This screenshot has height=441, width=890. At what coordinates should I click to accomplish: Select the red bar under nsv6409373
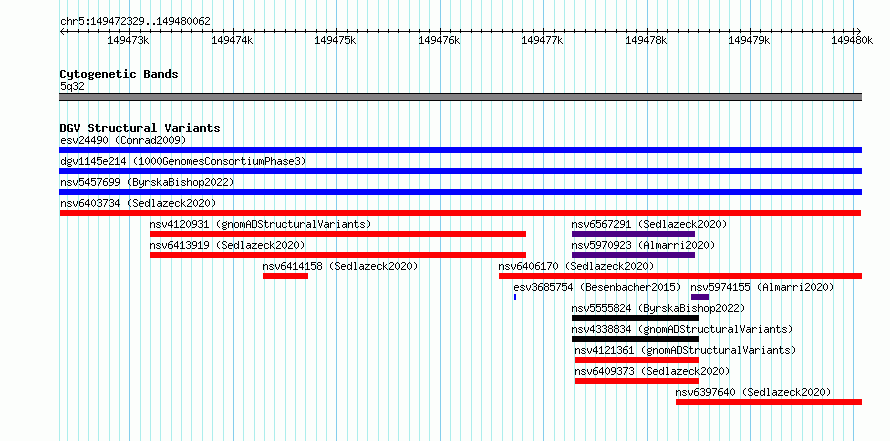(x=637, y=381)
